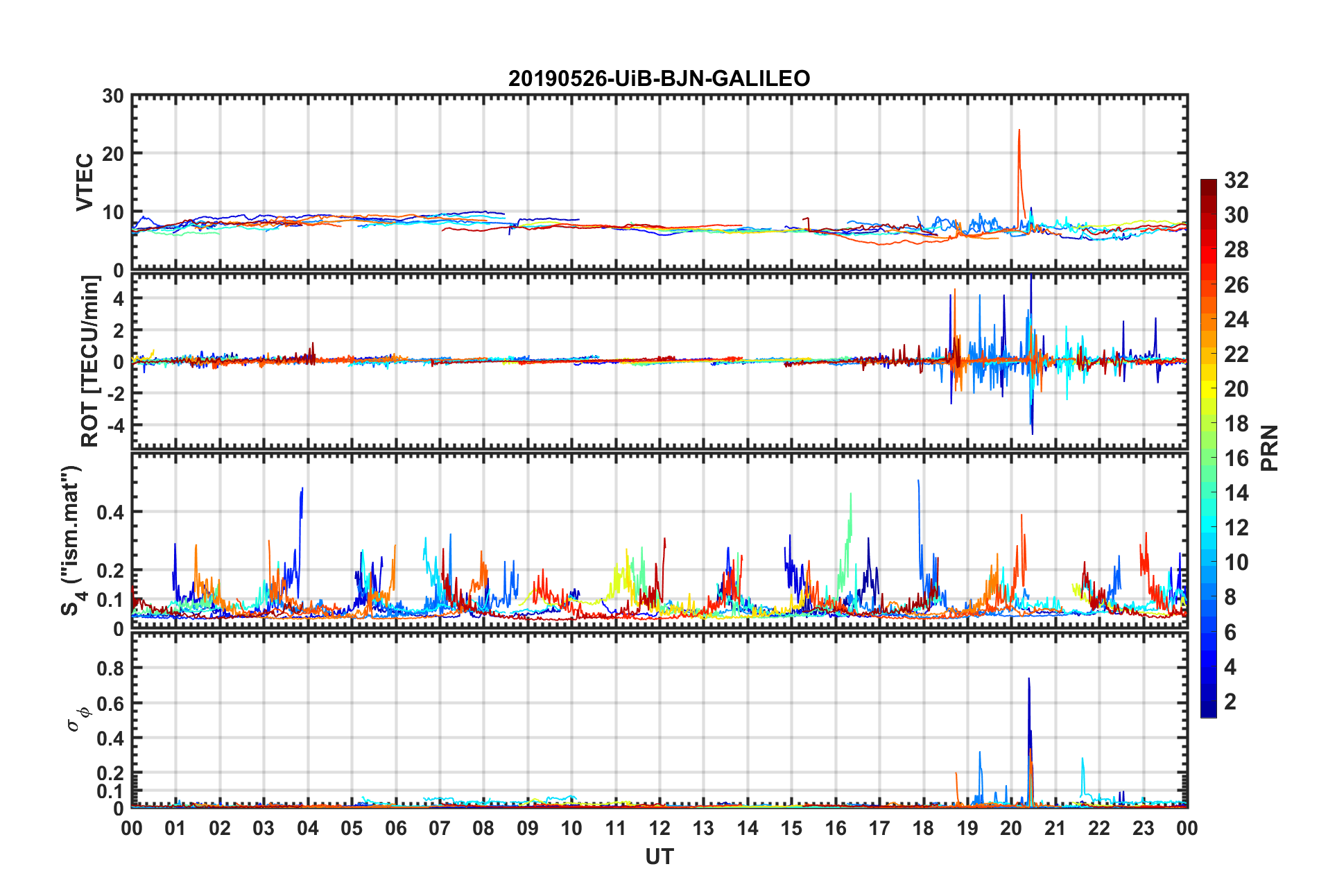
Task: Click colorbar tick label 12
Action: tap(1236, 528)
